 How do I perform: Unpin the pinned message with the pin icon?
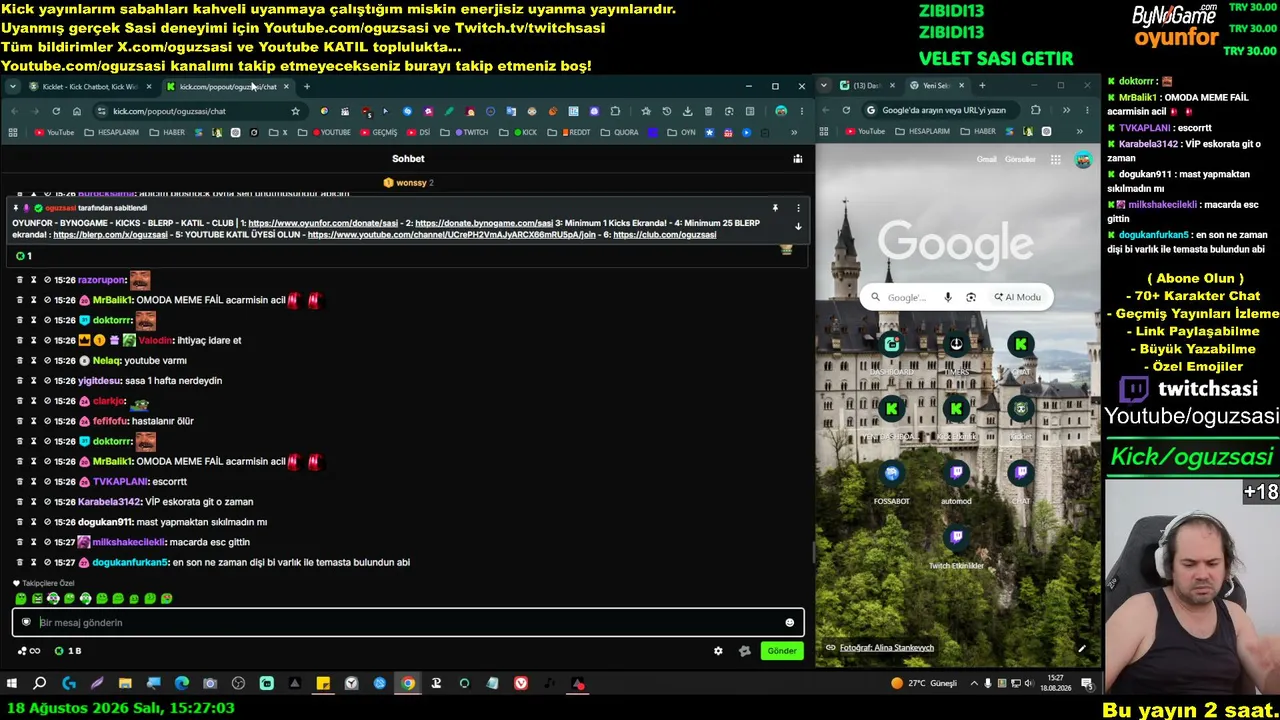pos(775,208)
